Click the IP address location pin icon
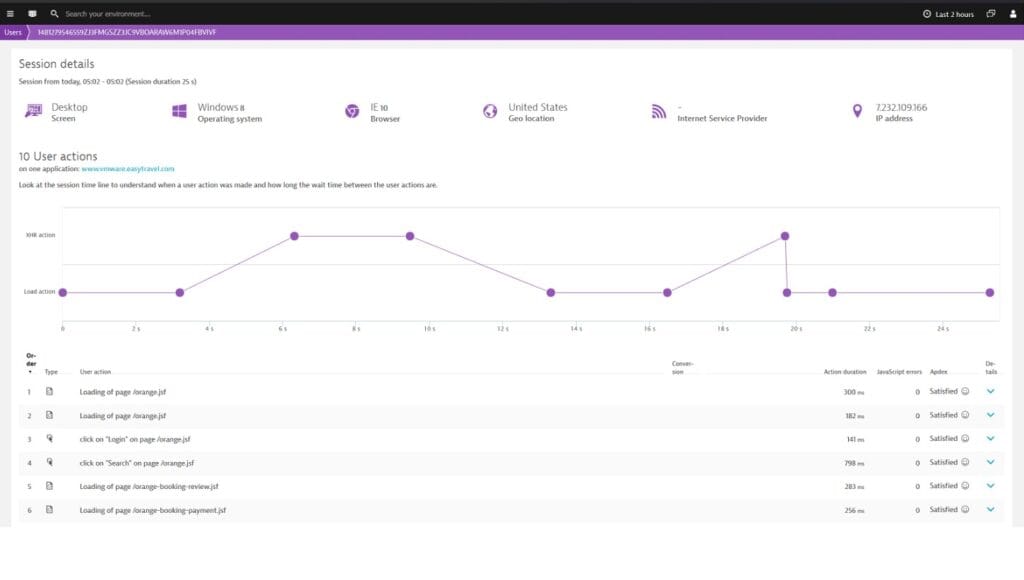 tap(857, 112)
